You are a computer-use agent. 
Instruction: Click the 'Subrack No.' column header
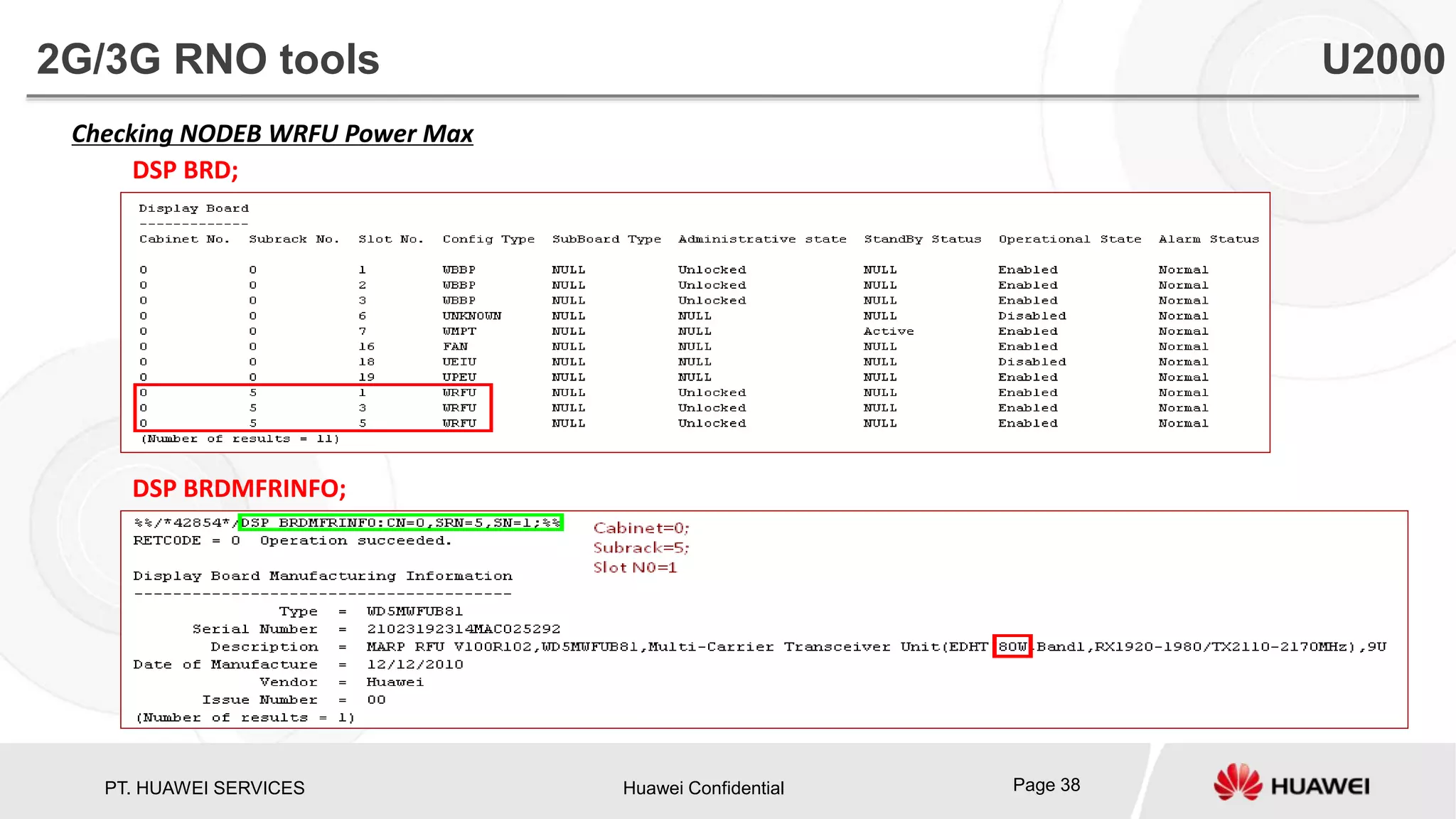(294, 239)
